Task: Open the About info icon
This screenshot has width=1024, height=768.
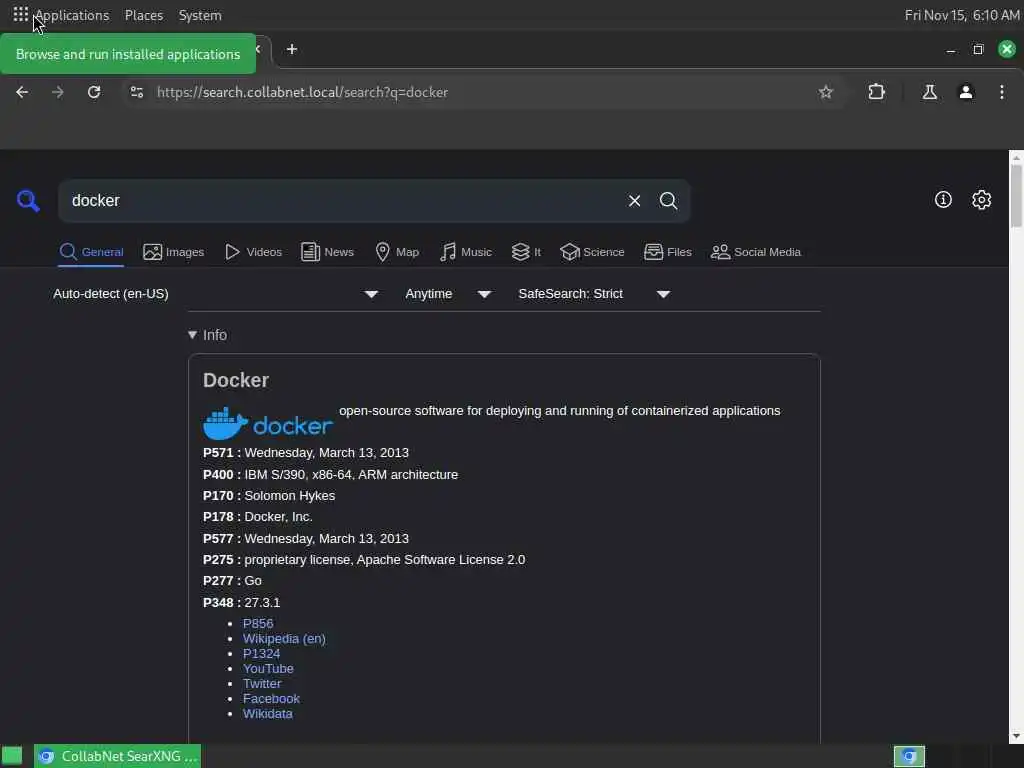Action: (943, 199)
